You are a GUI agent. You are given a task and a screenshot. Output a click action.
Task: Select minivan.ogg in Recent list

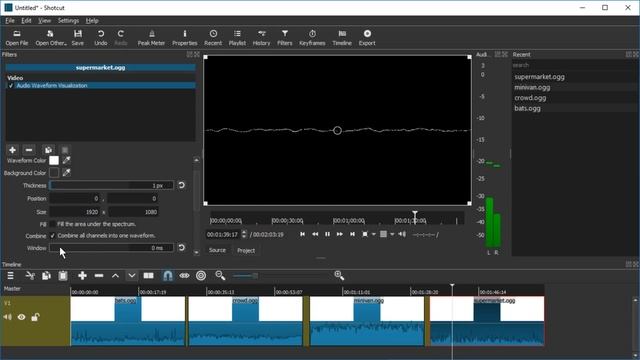(x=532, y=87)
